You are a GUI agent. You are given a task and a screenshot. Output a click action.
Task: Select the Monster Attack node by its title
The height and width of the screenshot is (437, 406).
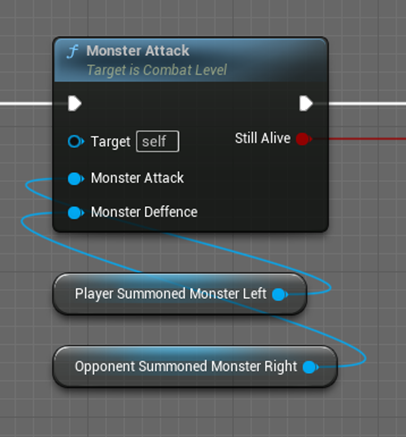138,51
